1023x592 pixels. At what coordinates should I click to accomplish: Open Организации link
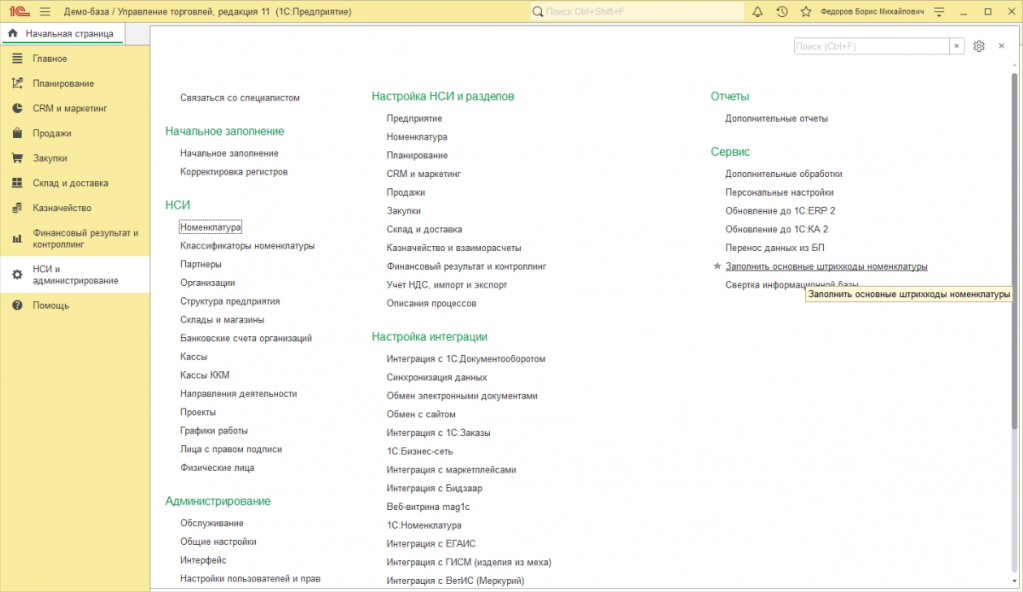207,283
